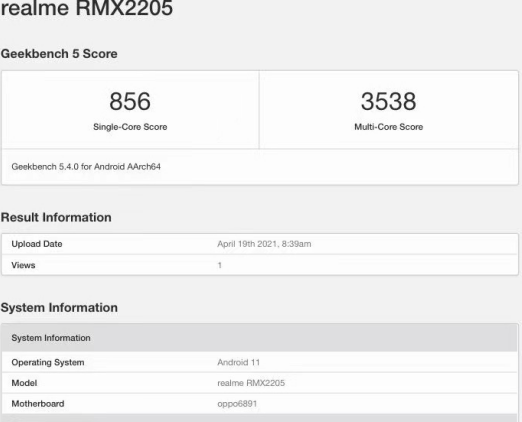The image size is (522, 422).
Task: Select the Operating System row label
Action: tap(48, 362)
